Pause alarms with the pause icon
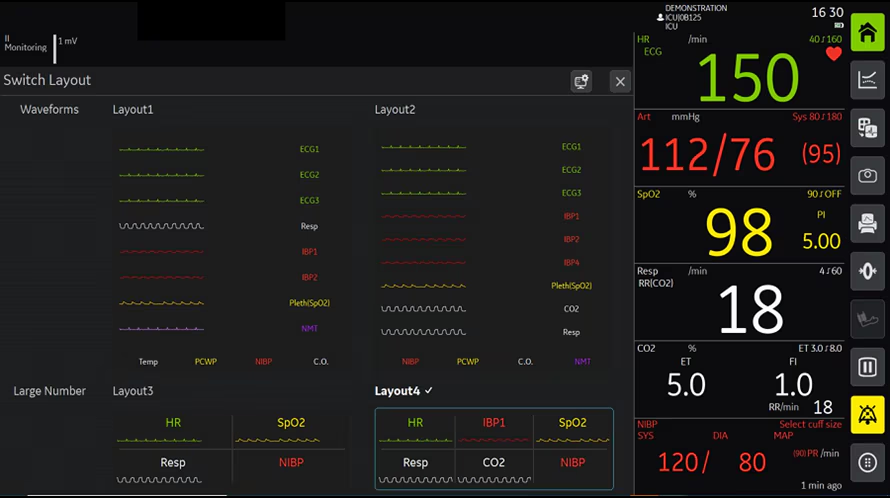This screenshot has height=498, width=890. coord(867,367)
